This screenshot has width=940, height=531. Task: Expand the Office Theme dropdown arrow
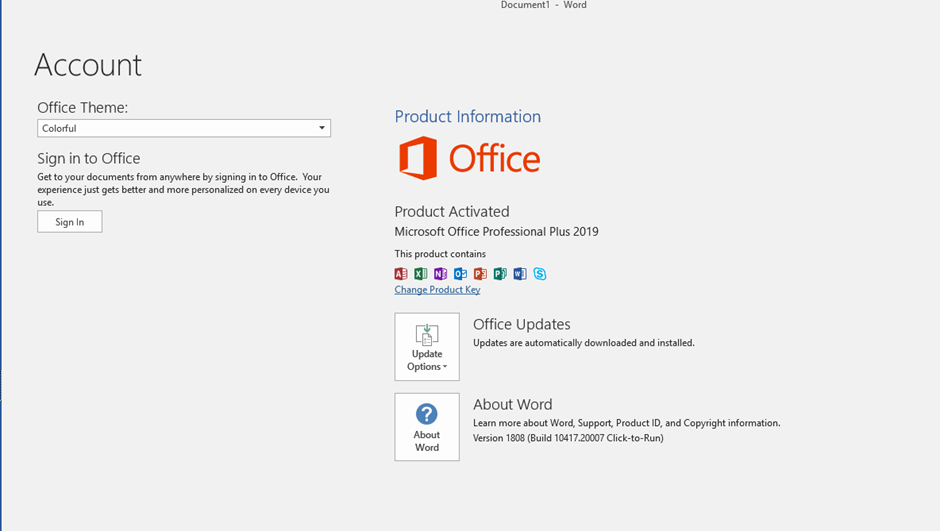[x=322, y=128]
